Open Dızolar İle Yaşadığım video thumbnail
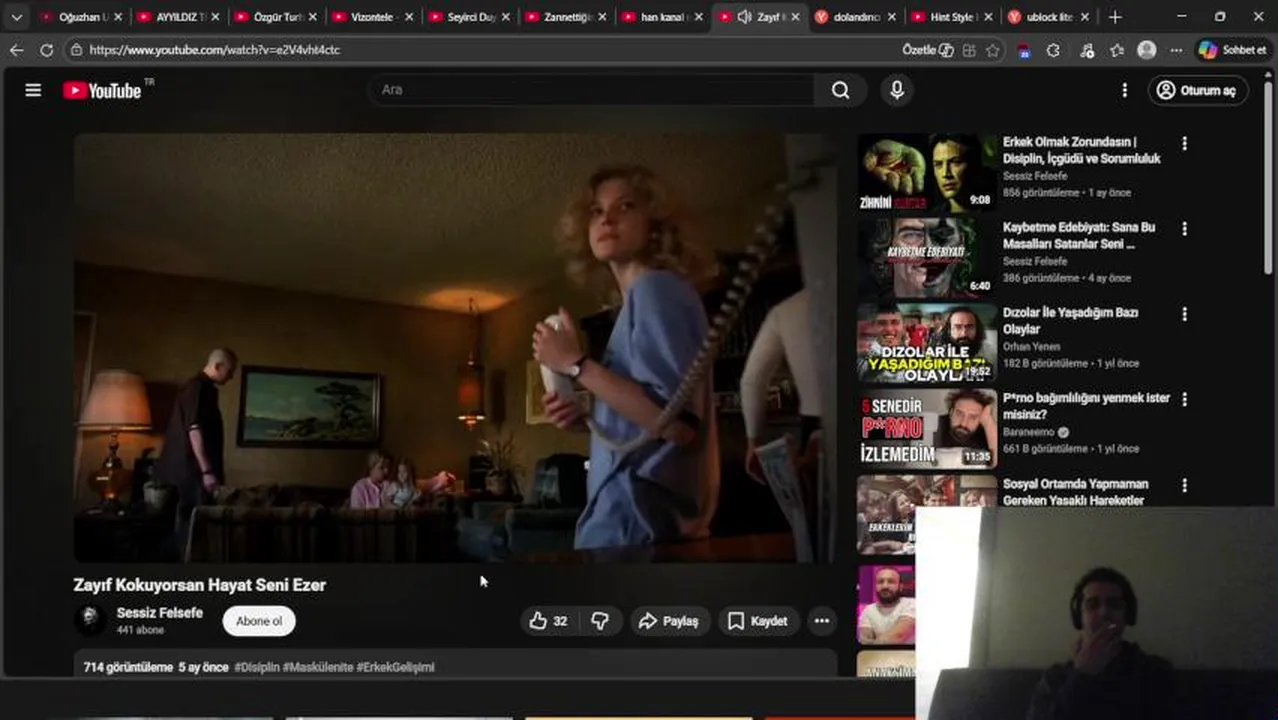 [927, 343]
